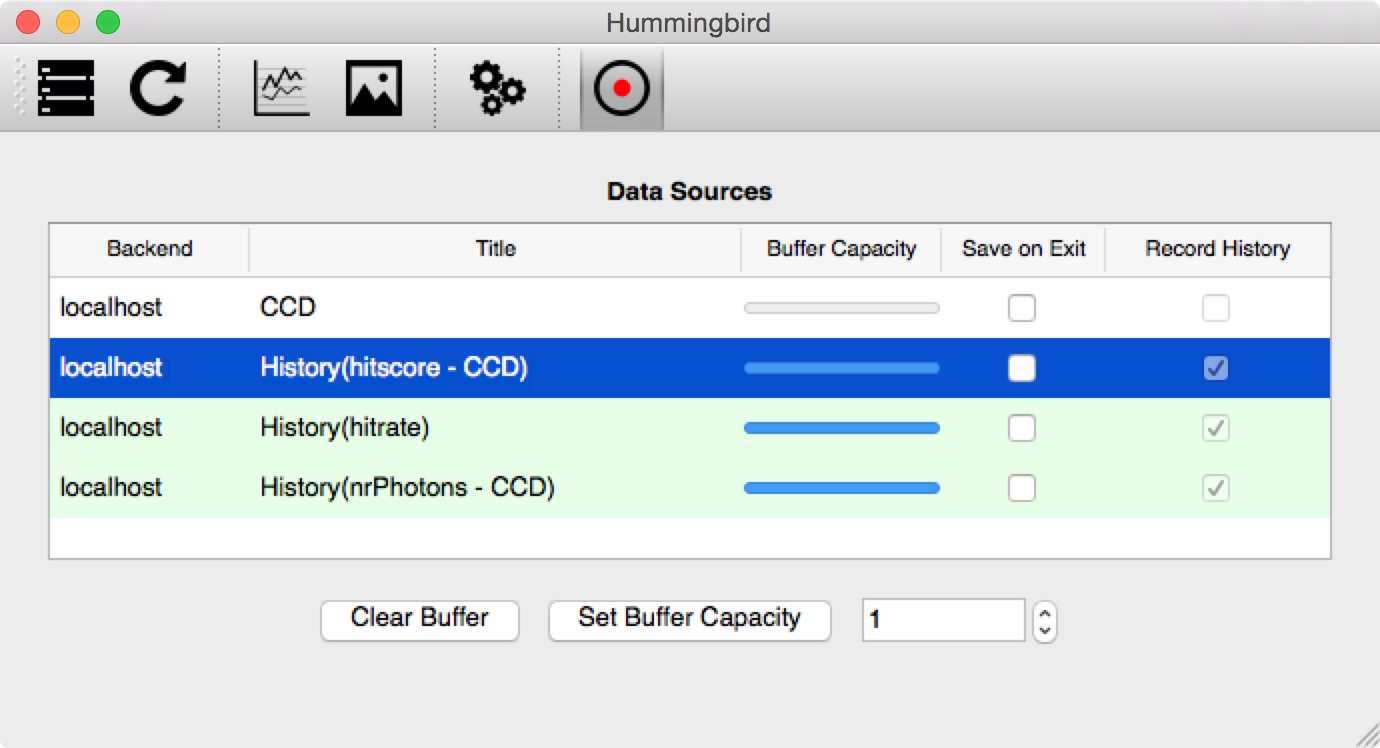
Task: Toggle Save on Exit for History(hitrate)
Action: click(x=1022, y=428)
